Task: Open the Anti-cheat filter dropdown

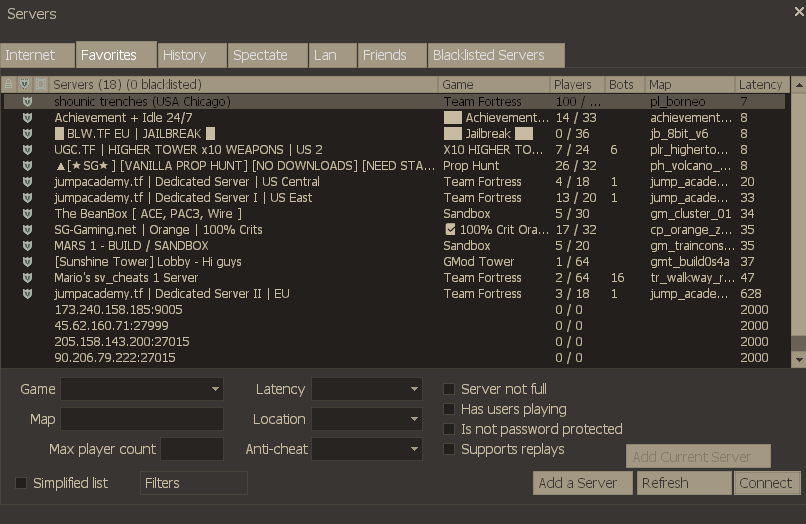Action: coord(367,449)
